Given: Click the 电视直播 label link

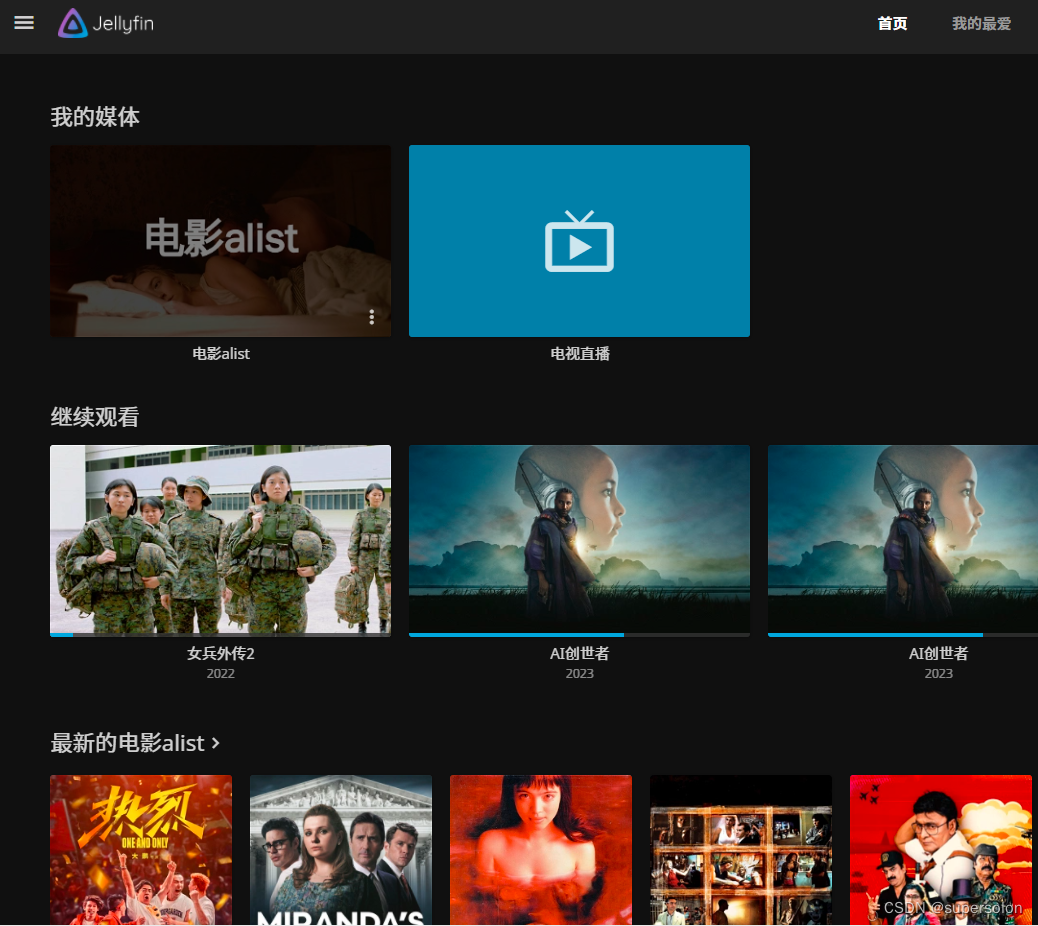Looking at the screenshot, I should point(579,353).
